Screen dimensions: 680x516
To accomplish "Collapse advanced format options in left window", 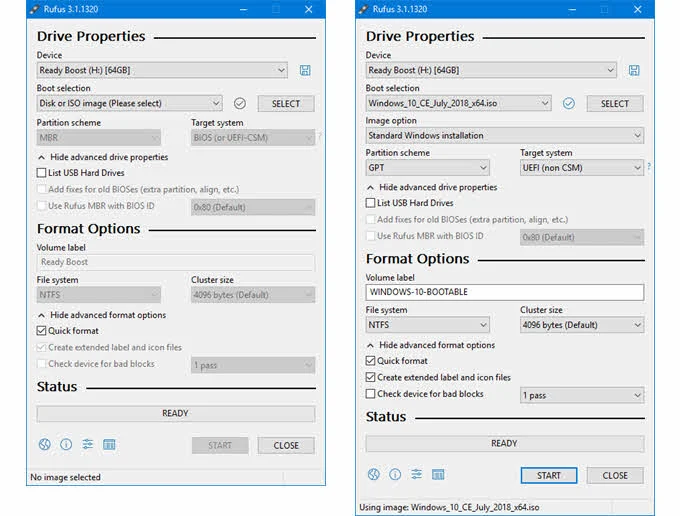I will point(102,315).
